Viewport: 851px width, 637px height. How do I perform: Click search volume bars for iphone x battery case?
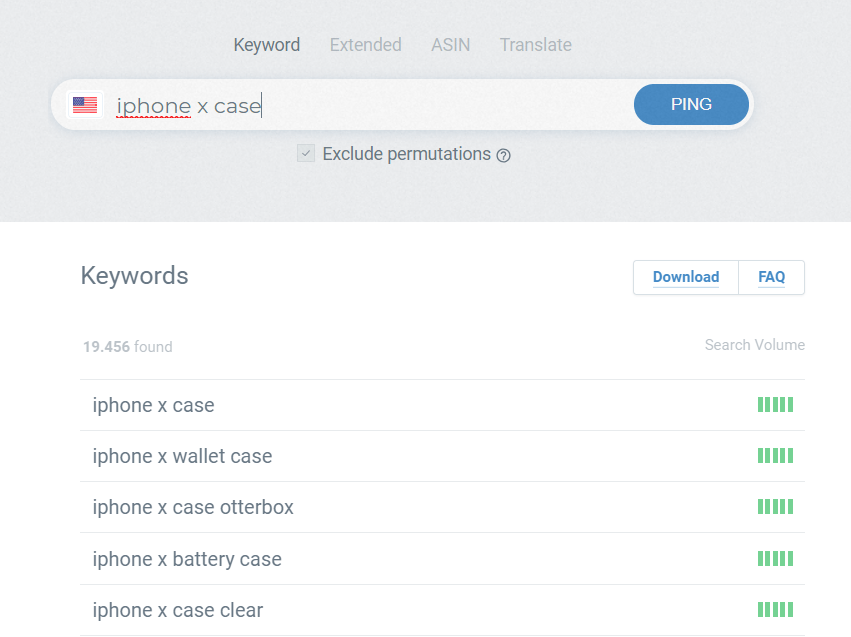tap(775, 559)
